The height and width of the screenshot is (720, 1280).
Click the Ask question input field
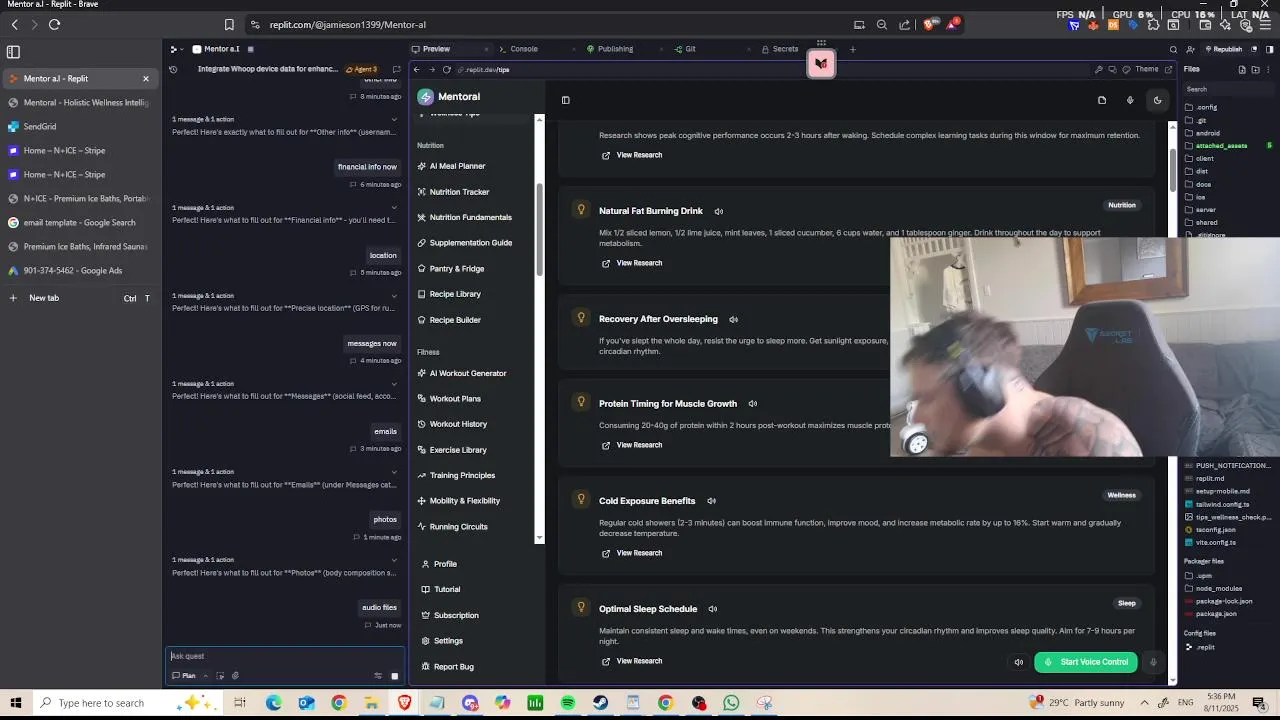[x=285, y=656]
